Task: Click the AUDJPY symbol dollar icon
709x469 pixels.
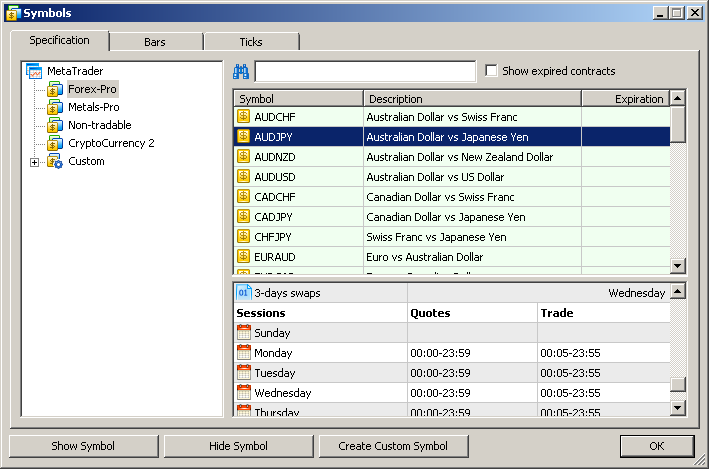Action: tap(244, 137)
